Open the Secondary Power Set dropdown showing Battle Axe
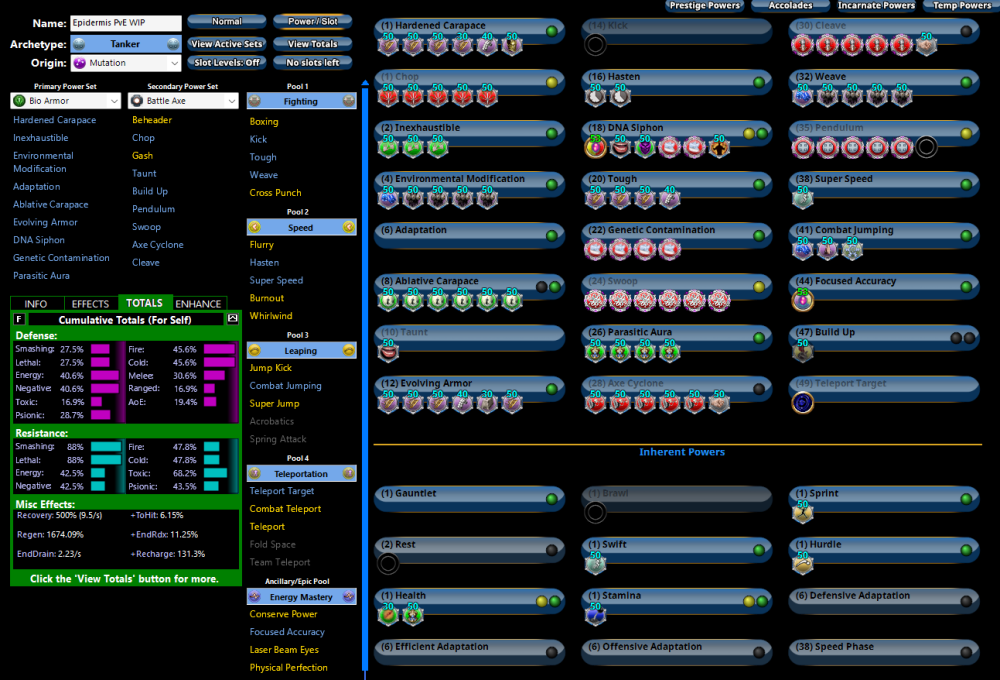 tap(232, 100)
